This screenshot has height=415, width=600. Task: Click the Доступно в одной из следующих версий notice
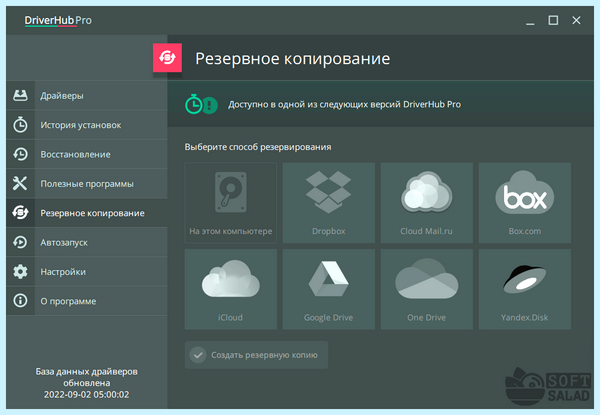(x=344, y=104)
